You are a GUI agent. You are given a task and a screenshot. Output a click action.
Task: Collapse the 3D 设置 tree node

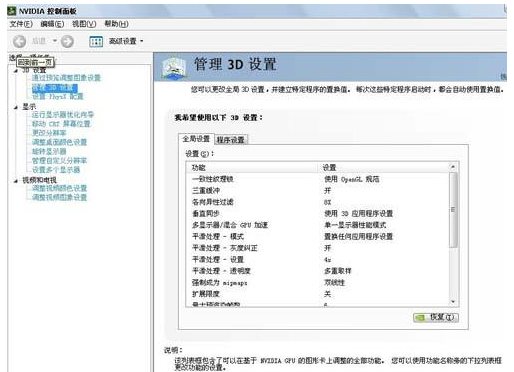16,71
